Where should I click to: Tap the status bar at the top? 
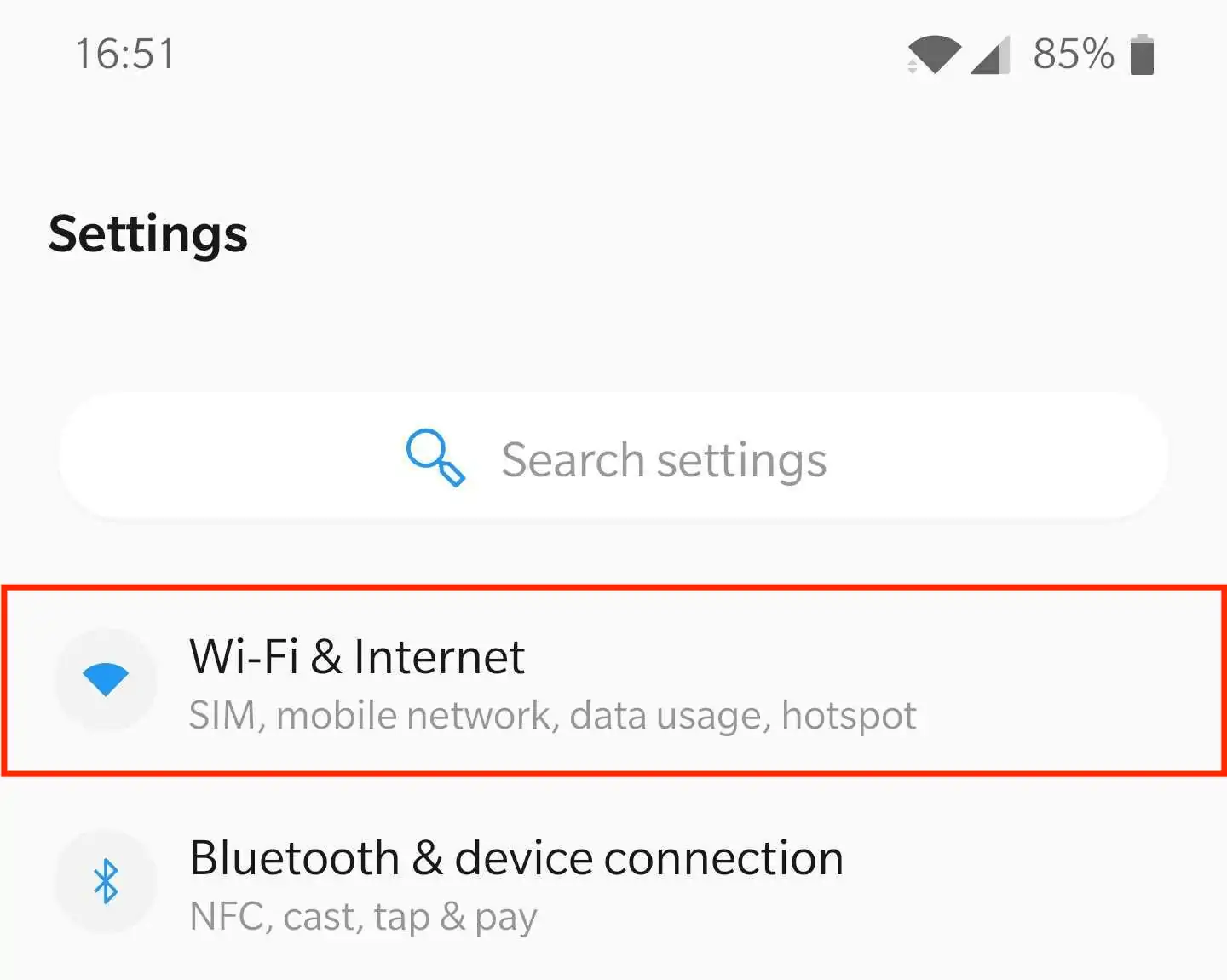613,53
